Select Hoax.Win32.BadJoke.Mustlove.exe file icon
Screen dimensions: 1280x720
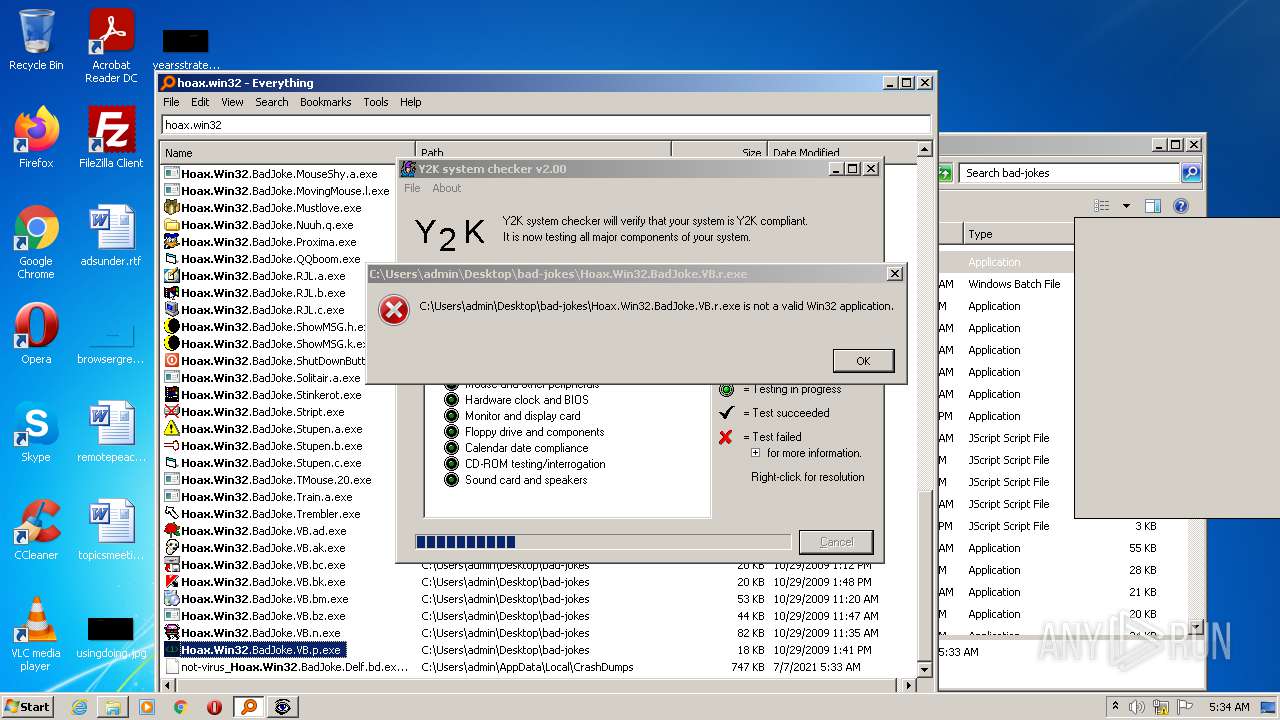[172, 208]
